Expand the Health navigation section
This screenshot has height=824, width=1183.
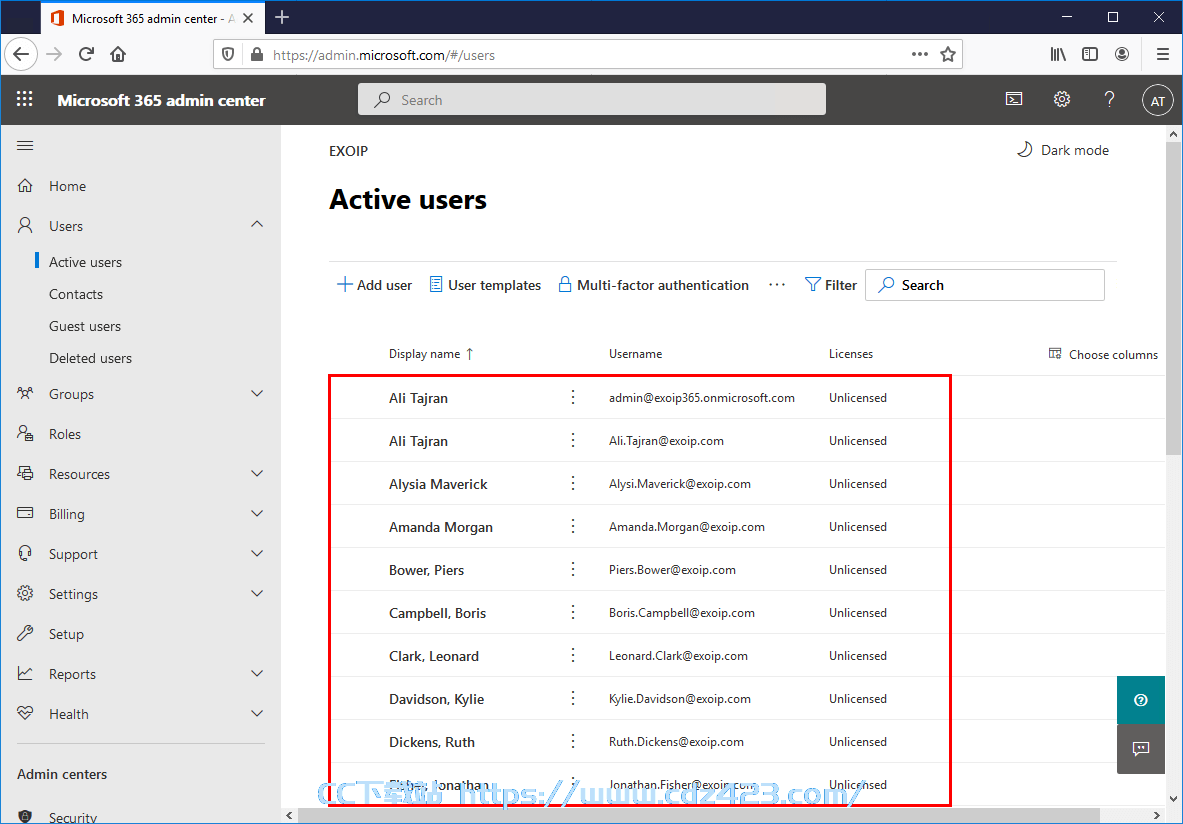point(257,713)
